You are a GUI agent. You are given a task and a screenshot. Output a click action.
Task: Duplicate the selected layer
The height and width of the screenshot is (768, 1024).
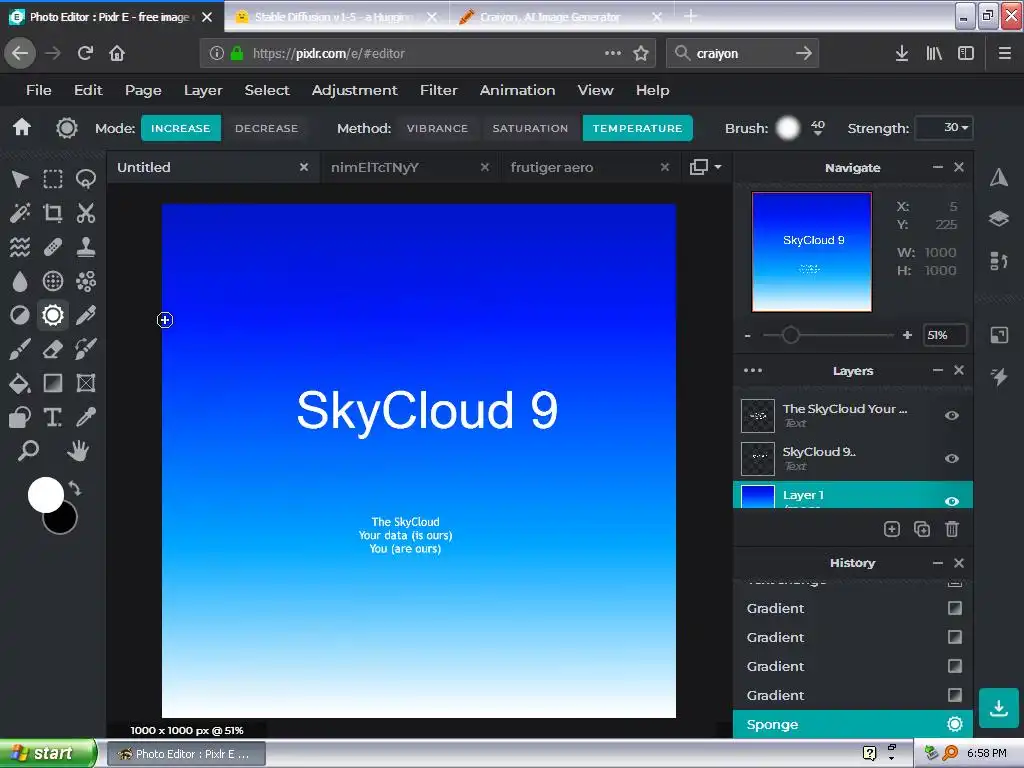[921, 529]
